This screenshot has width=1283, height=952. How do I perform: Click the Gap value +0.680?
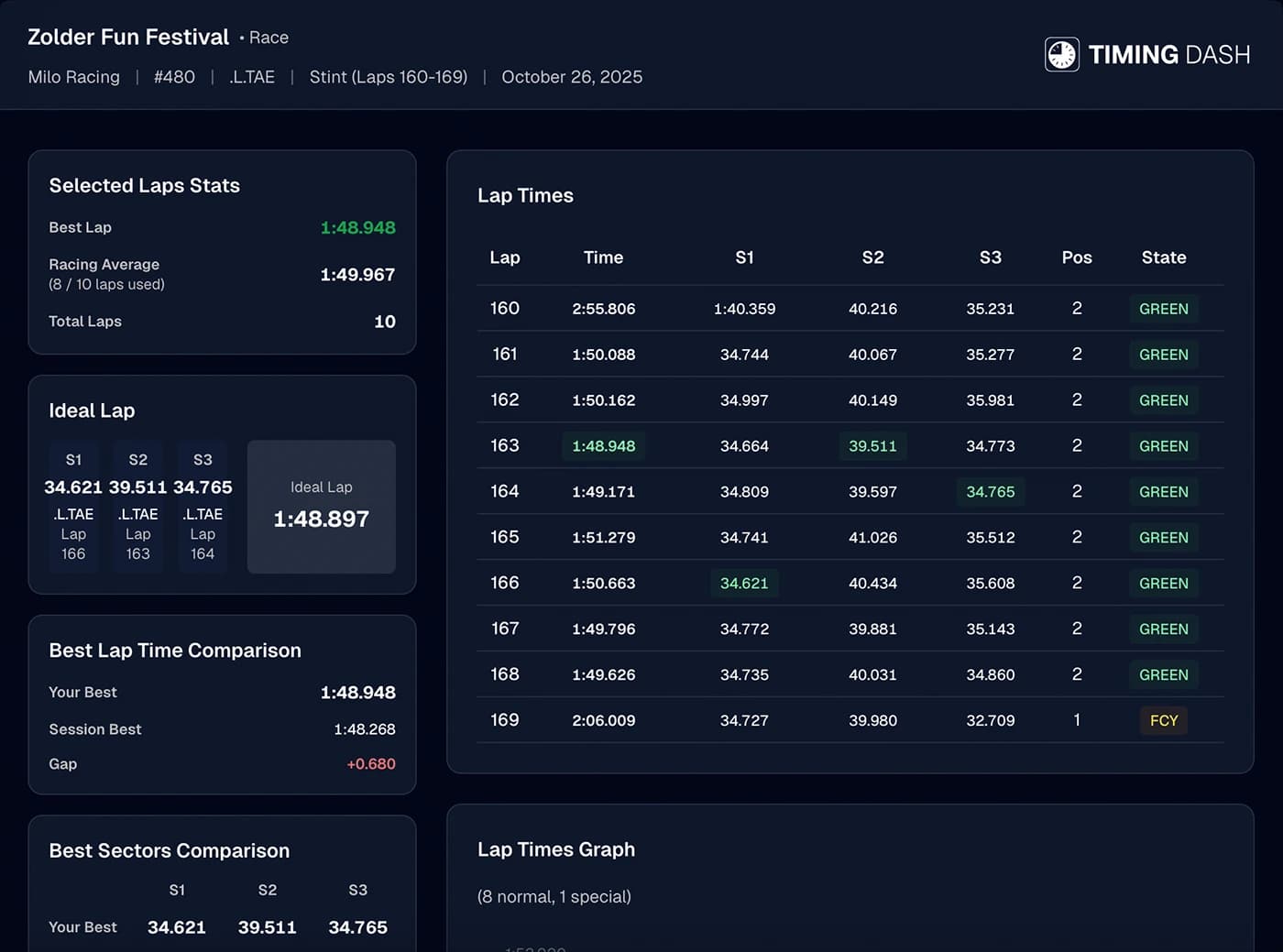click(370, 764)
